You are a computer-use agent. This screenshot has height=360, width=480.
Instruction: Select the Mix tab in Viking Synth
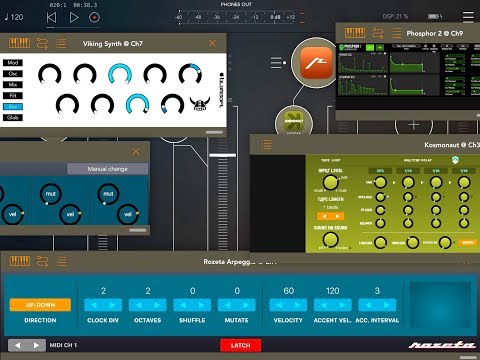pyautogui.click(x=13, y=85)
